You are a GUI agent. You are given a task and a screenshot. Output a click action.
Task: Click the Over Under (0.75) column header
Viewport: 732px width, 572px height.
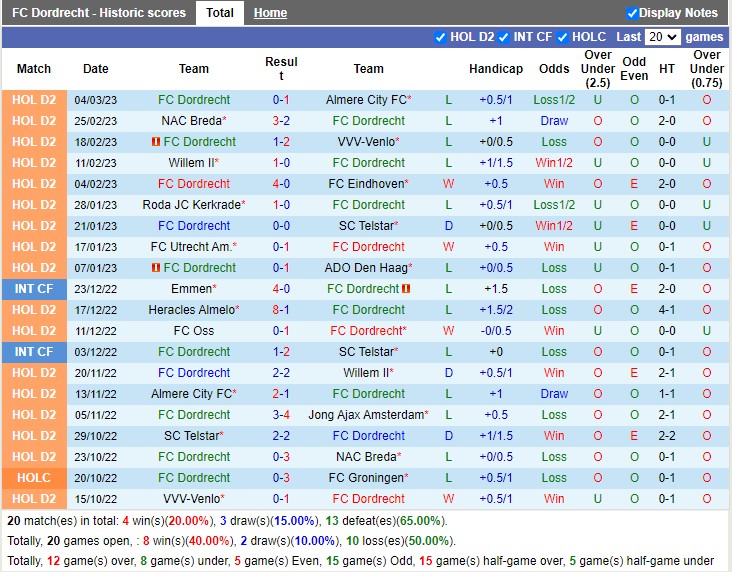[707, 69]
